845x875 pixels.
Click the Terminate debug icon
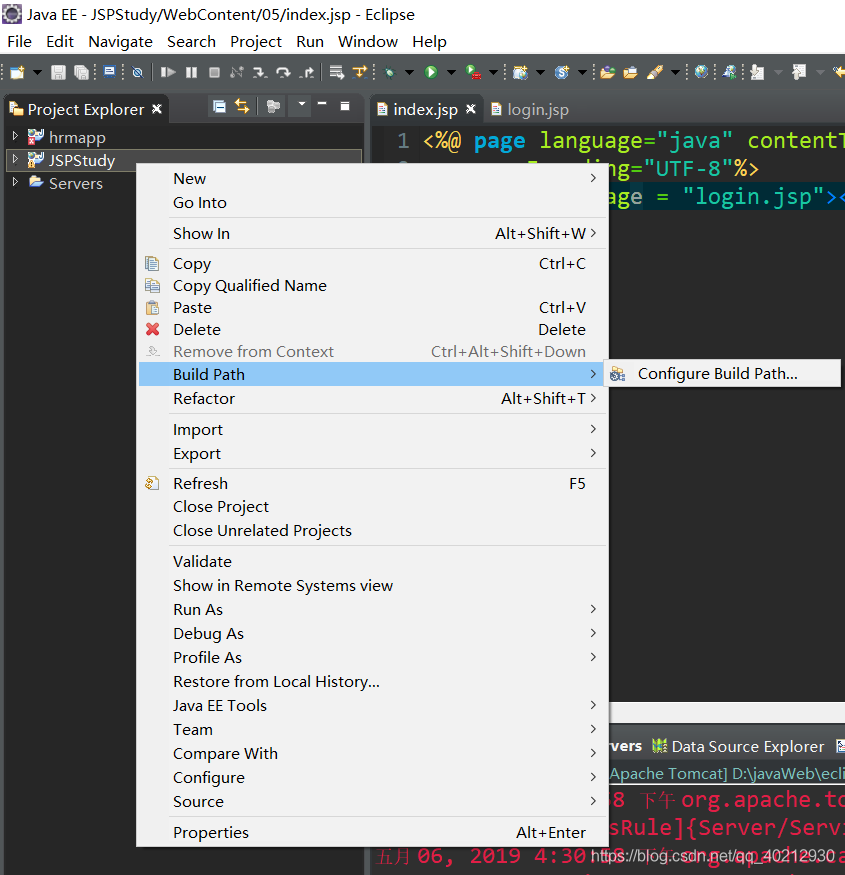[x=214, y=72]
